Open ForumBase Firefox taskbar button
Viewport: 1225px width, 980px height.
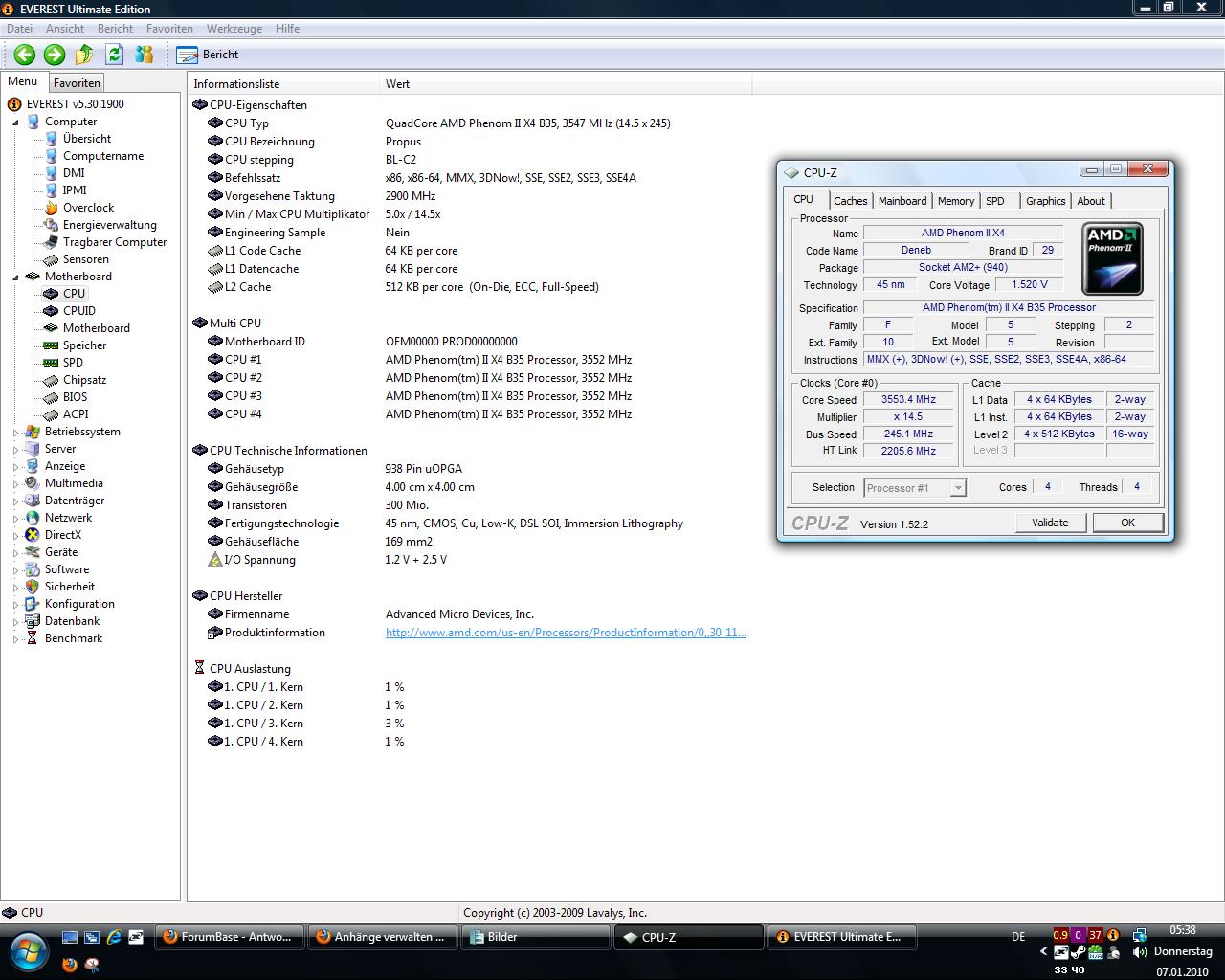[x=230, y=937]
